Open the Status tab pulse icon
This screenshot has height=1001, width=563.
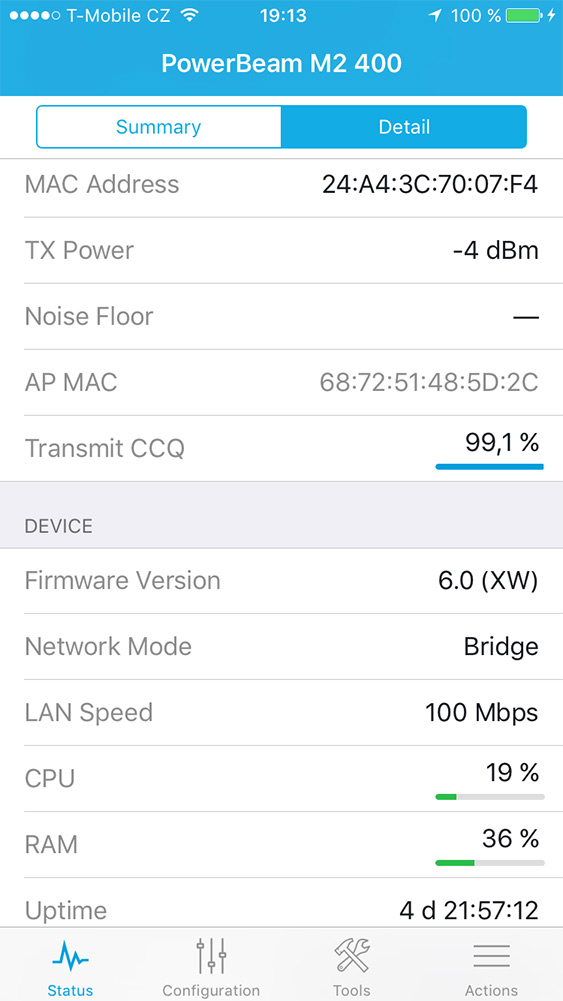click(70, 958)
